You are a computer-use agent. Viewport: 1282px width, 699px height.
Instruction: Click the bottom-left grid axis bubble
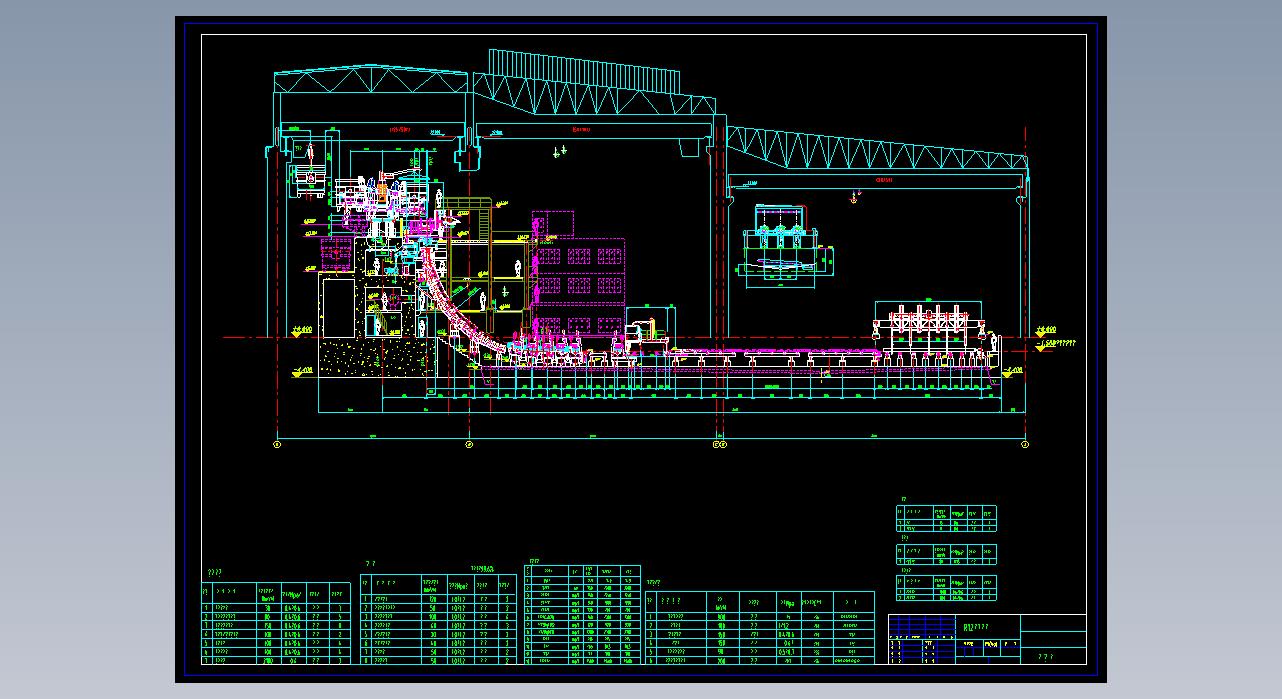coord(277,444)
